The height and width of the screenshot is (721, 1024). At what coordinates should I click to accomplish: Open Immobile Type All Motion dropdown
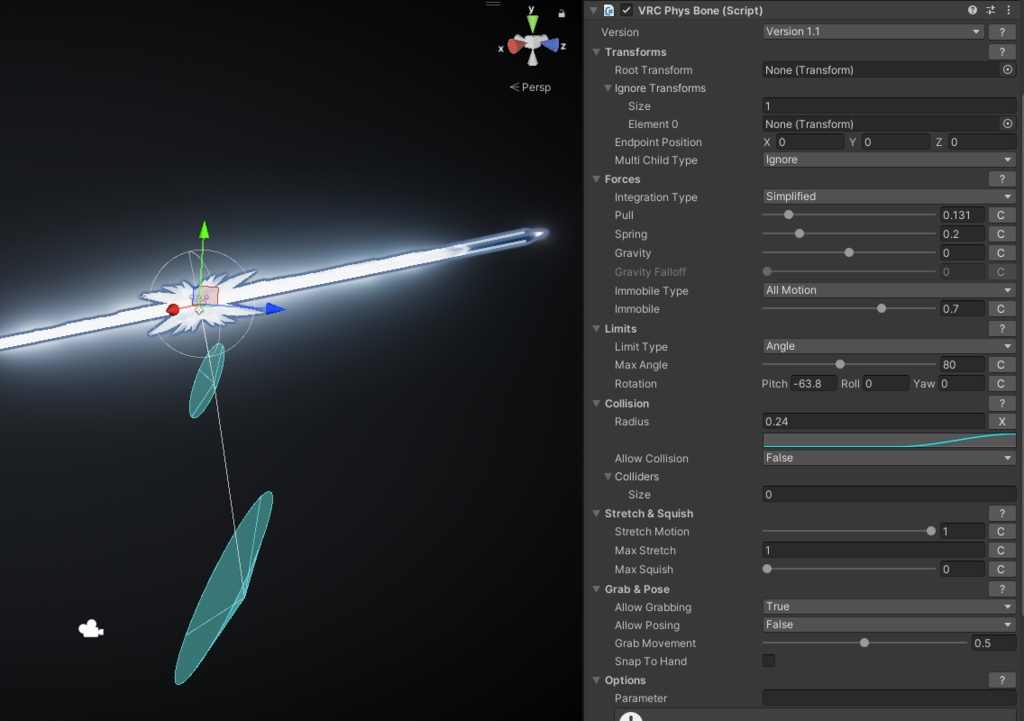[889, 290]
